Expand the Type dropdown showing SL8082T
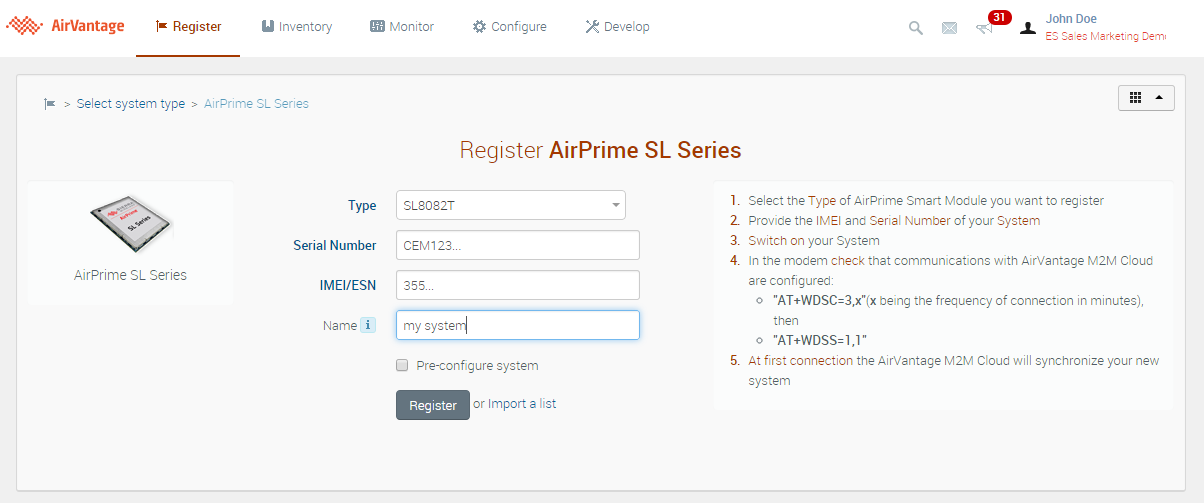This screenshot has width=1204, height=503. (x=510, y=205)
